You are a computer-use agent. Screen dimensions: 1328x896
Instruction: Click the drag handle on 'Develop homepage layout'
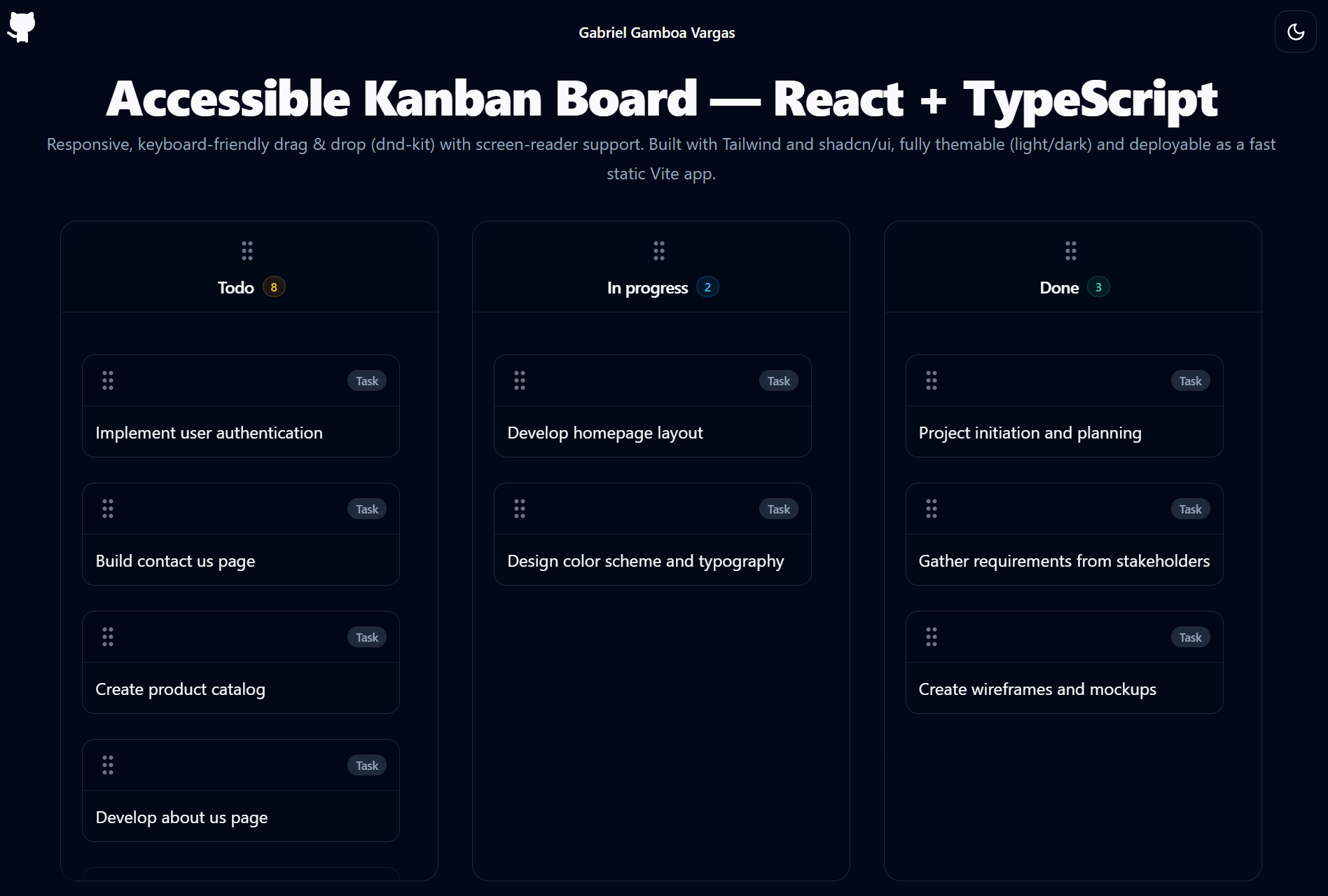tap(519, 380)
